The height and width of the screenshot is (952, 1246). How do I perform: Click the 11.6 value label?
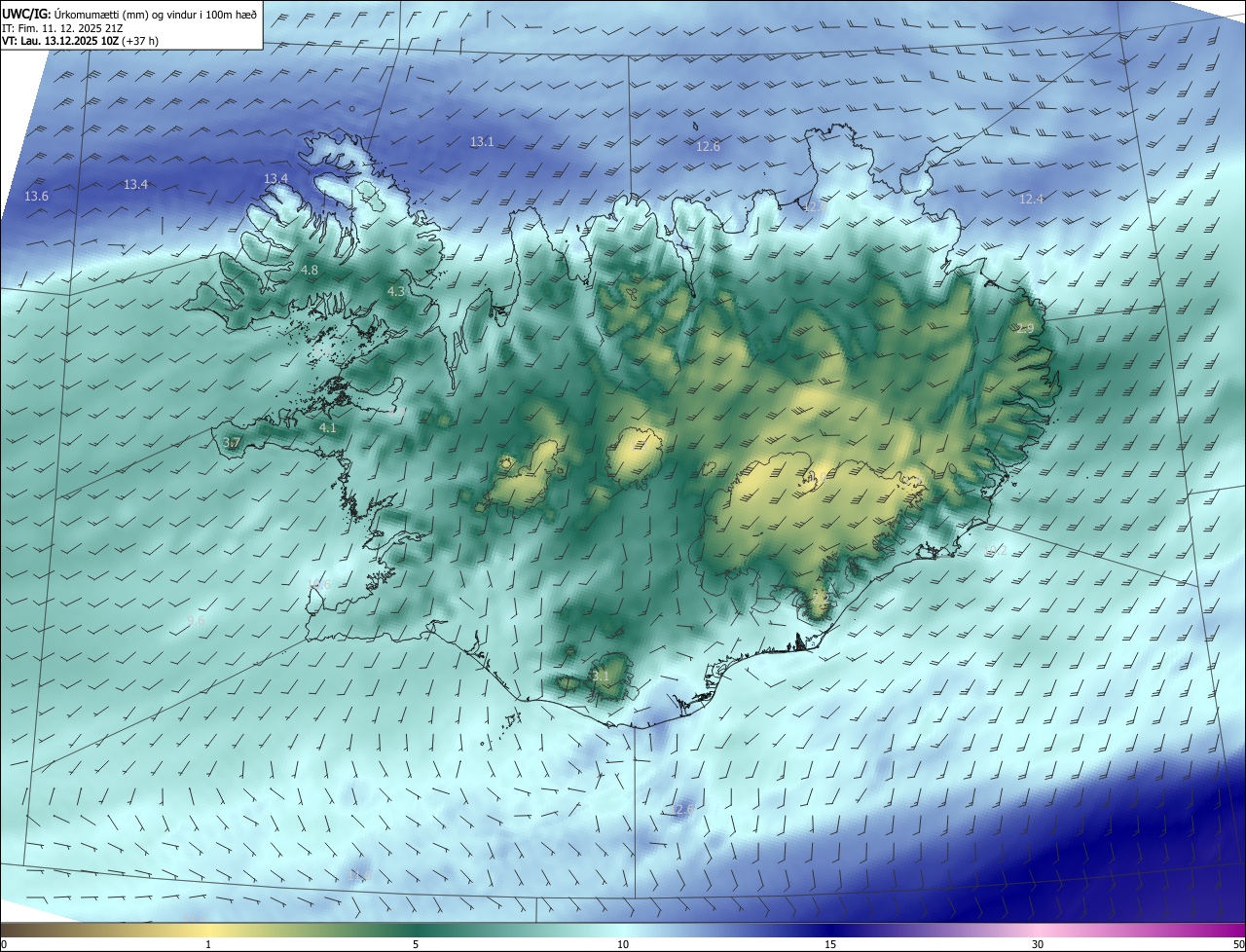click(x=360, y=876)
